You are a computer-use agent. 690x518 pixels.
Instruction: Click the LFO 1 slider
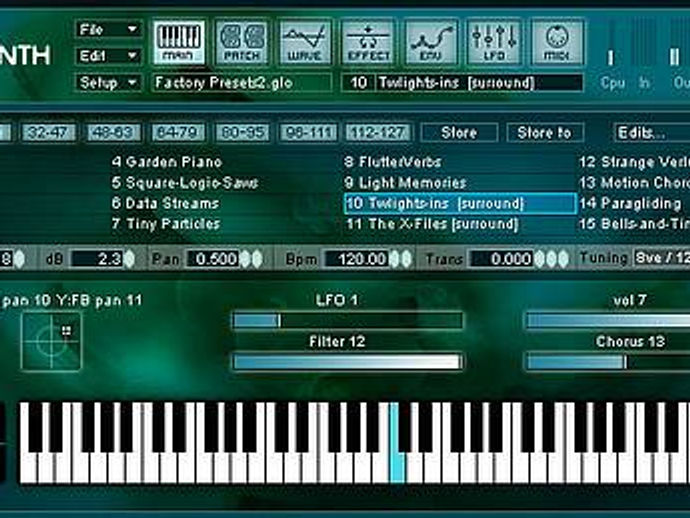pos(348,320)
